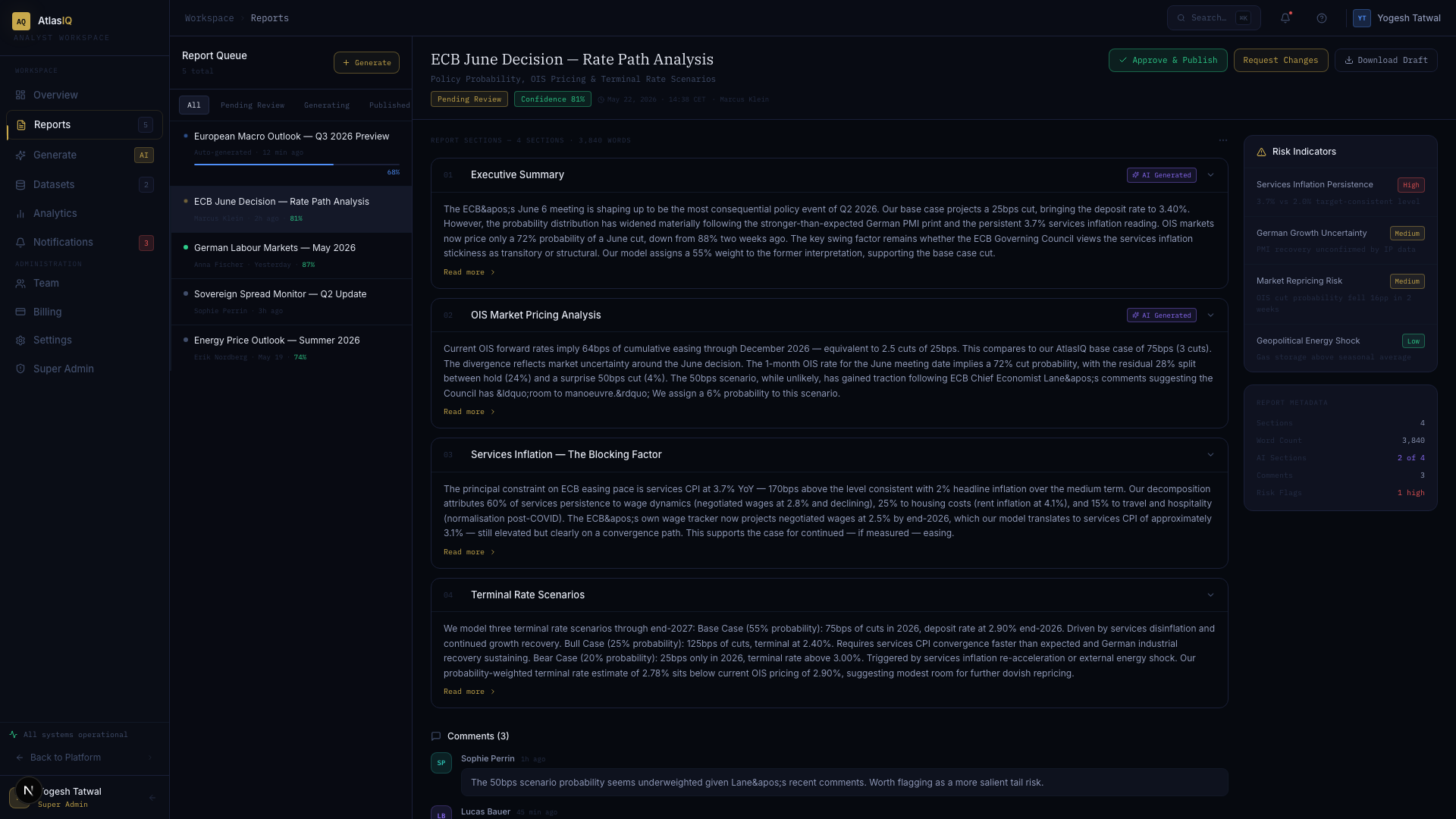The width and height of the screenshot is (1456, 819).
Task: Open the report sections three-dot menu
Action: (1222, 140)
